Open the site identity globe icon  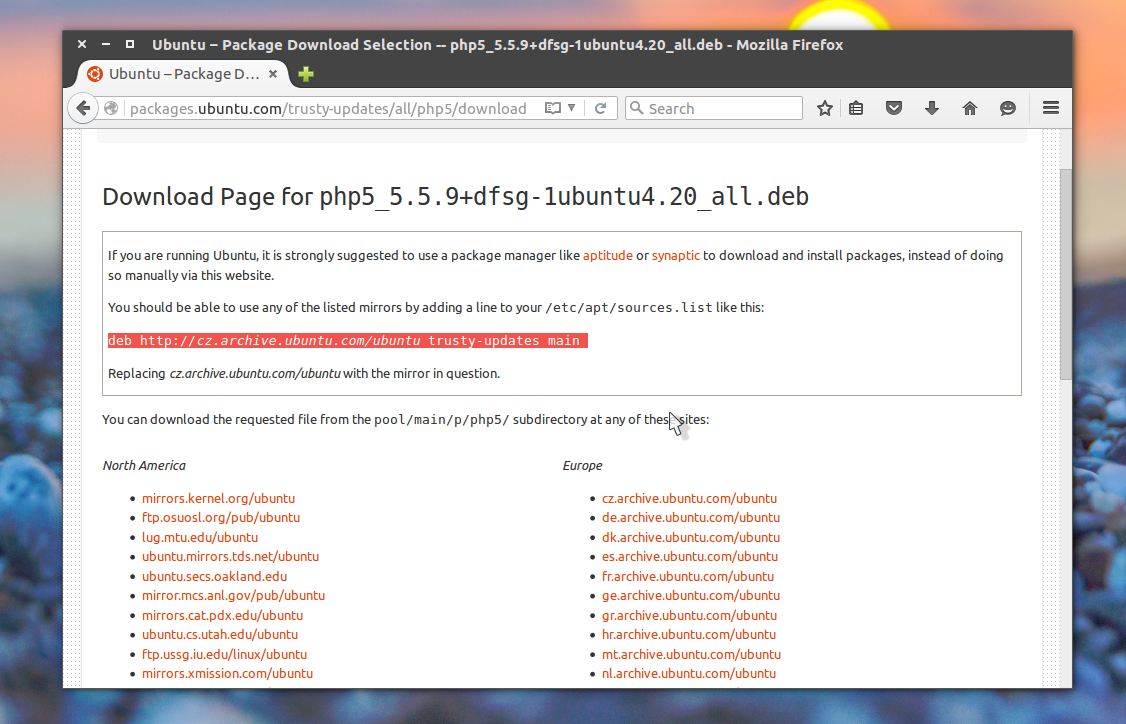[111, 108]
